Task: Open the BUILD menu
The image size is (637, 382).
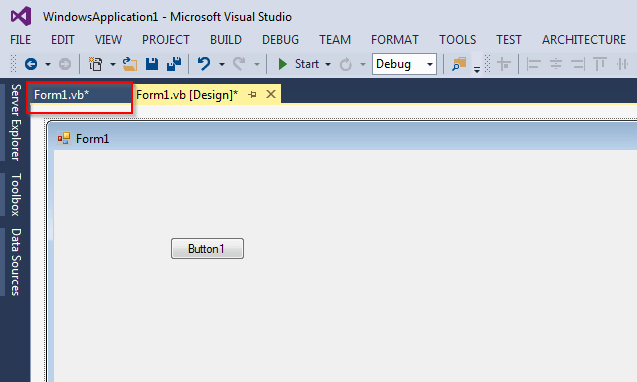Action: [226, 39]
